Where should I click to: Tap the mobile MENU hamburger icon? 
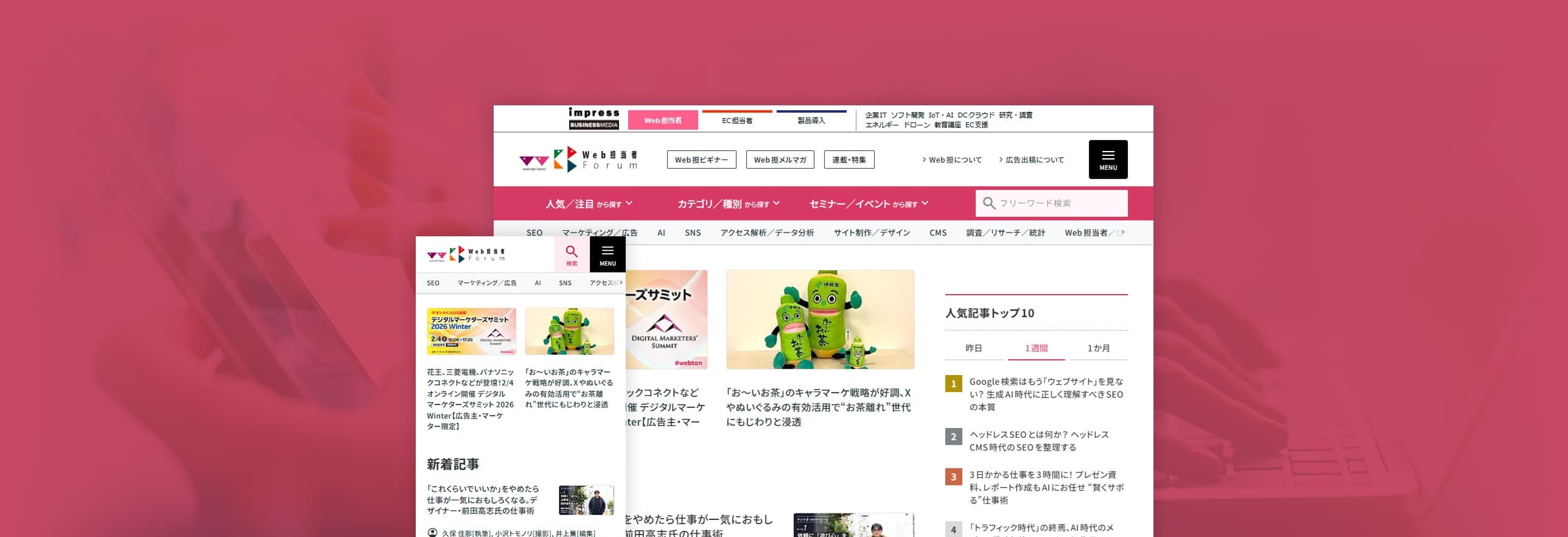pyautogui.click(x=607, y=254)
